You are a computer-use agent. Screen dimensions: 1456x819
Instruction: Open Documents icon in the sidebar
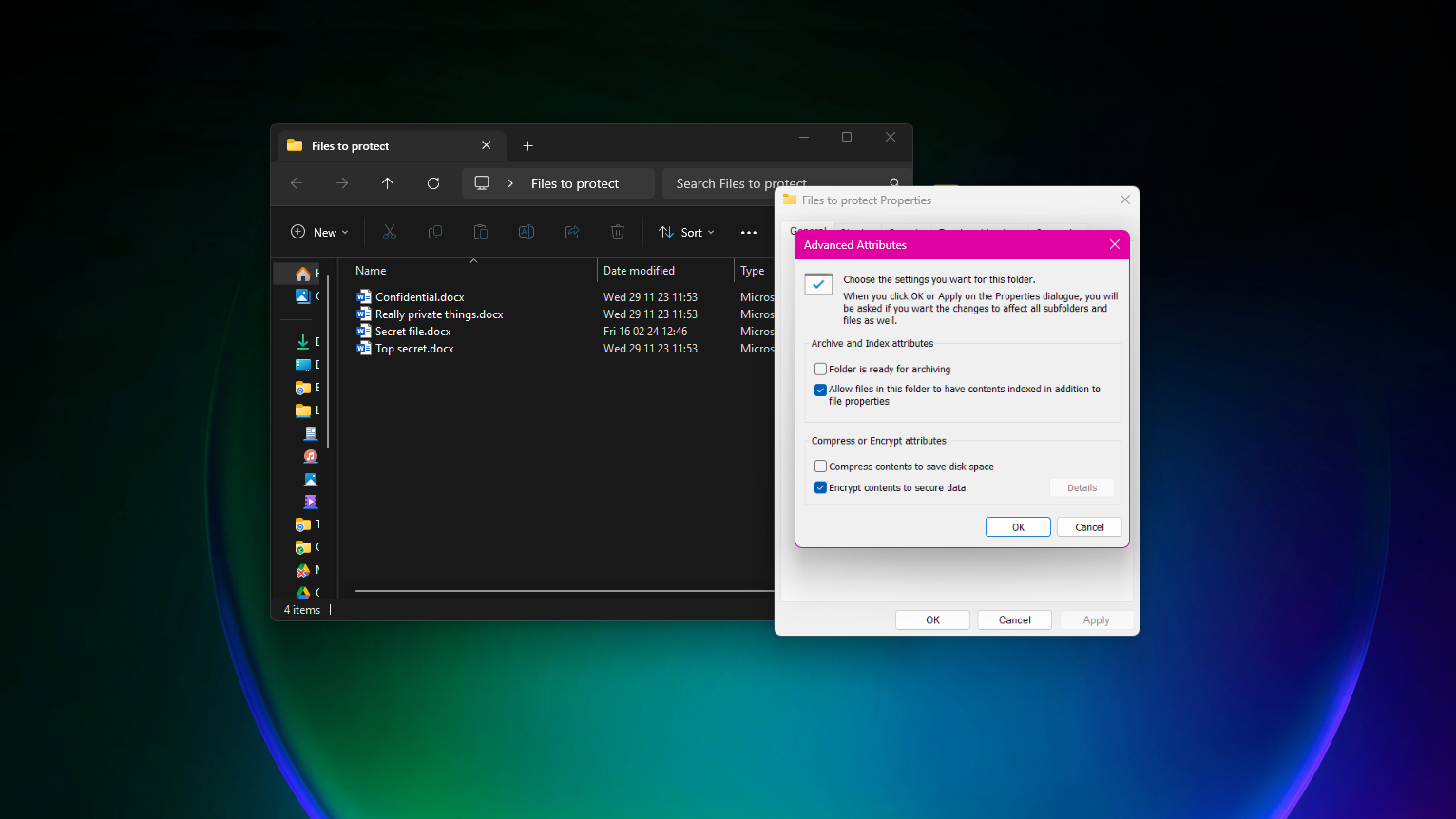(x=311, y=433)
